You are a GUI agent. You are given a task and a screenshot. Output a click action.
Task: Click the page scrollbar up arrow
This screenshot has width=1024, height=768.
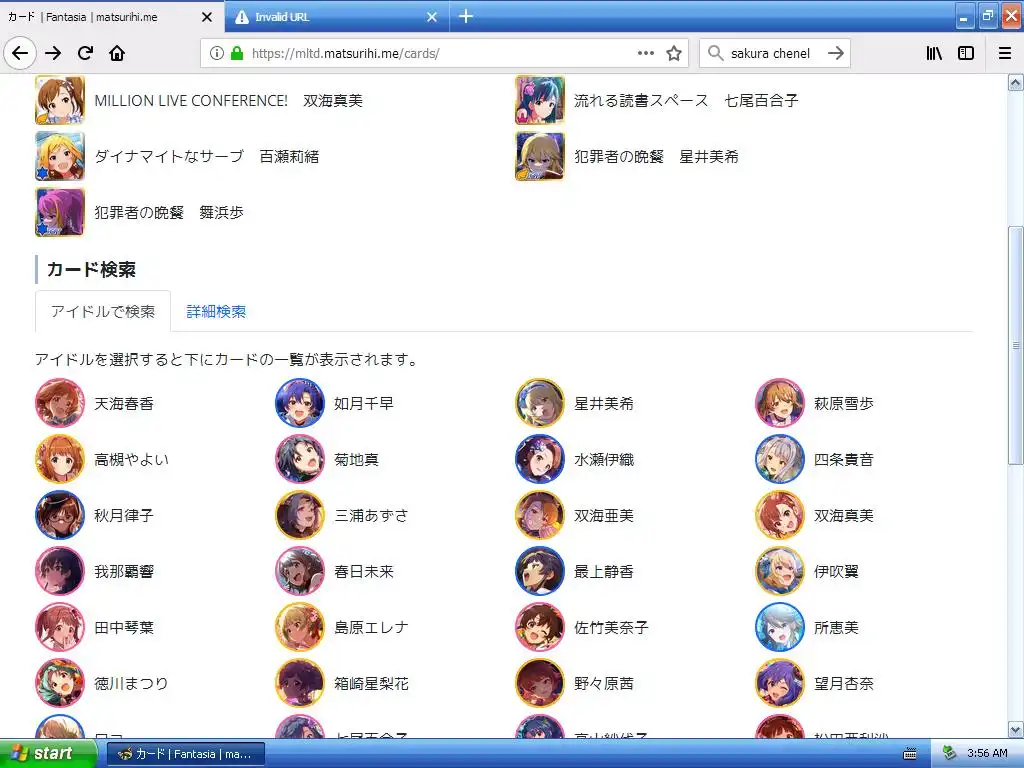(1016, 82)
